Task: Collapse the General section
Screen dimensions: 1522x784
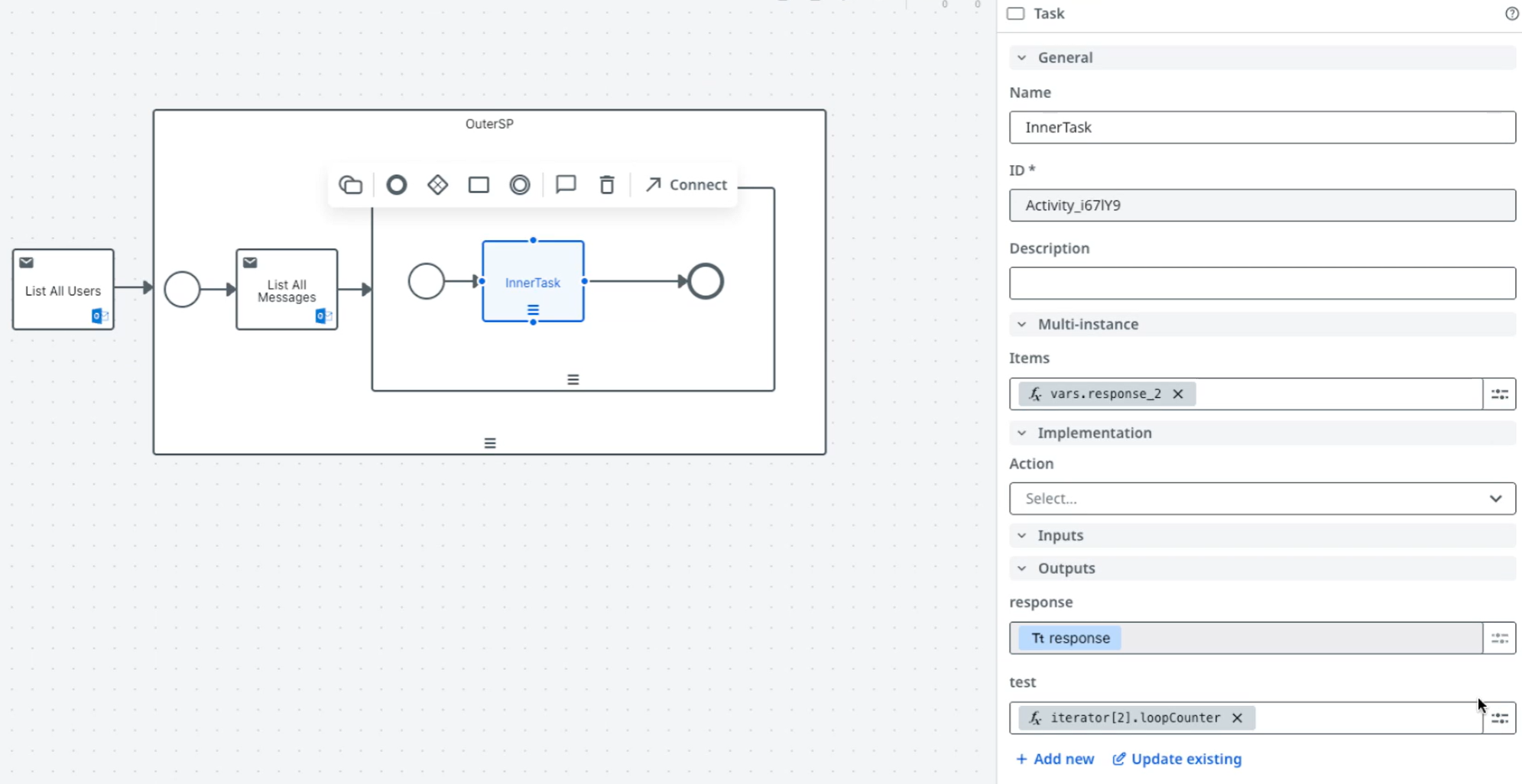Action: 1022,57
